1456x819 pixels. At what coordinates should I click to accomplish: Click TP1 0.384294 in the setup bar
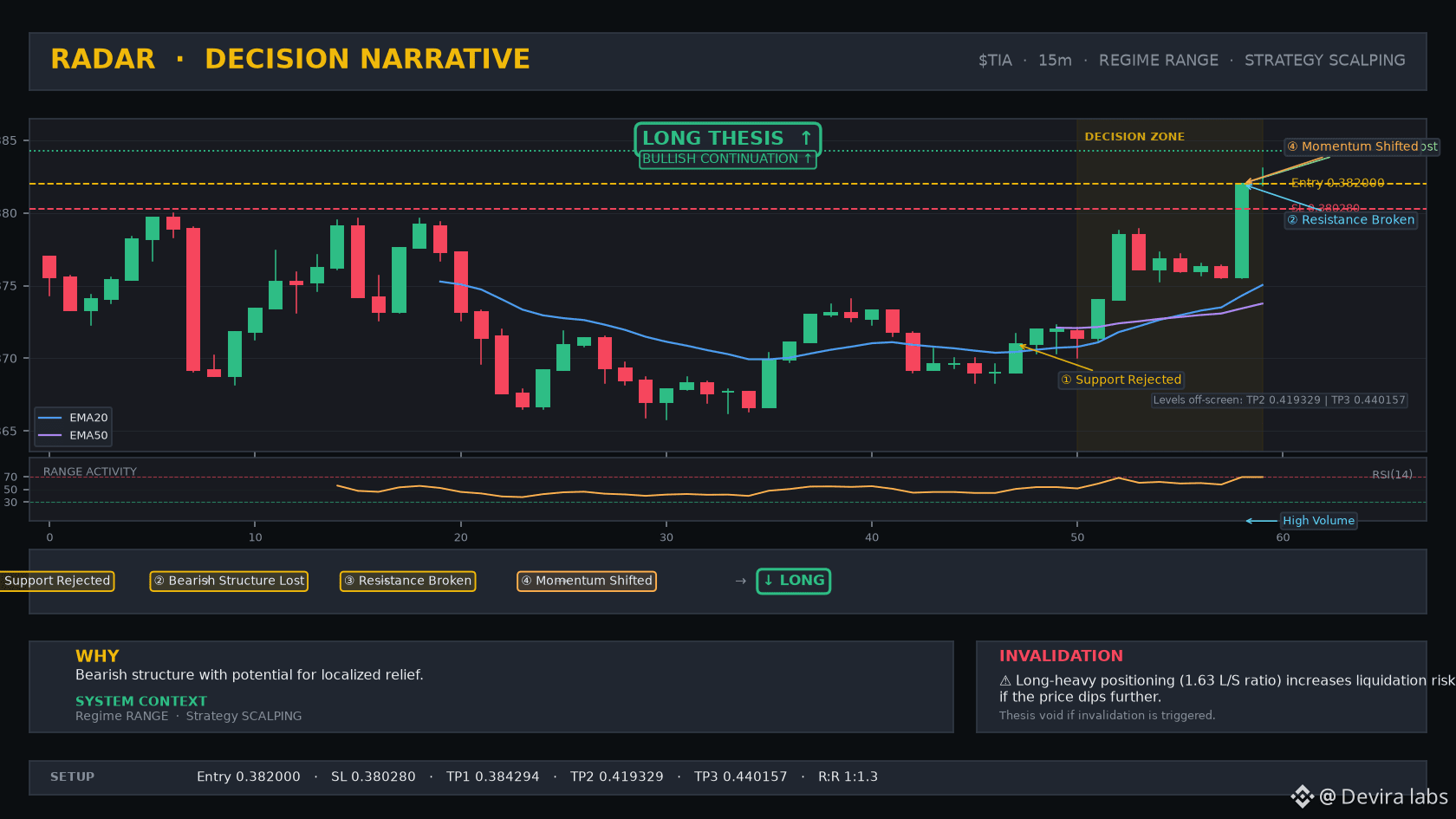[x=493, y=777]
